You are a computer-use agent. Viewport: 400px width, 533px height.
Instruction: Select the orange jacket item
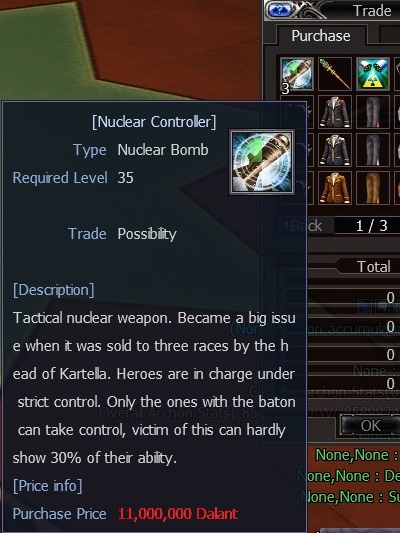[335, 188]
